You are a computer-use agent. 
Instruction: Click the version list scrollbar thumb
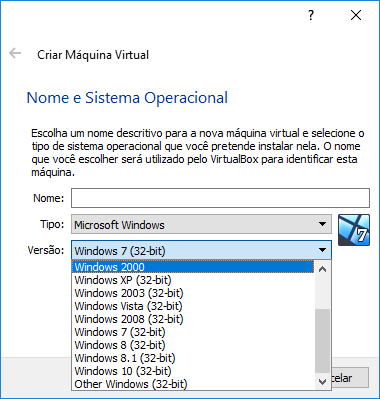322,341
